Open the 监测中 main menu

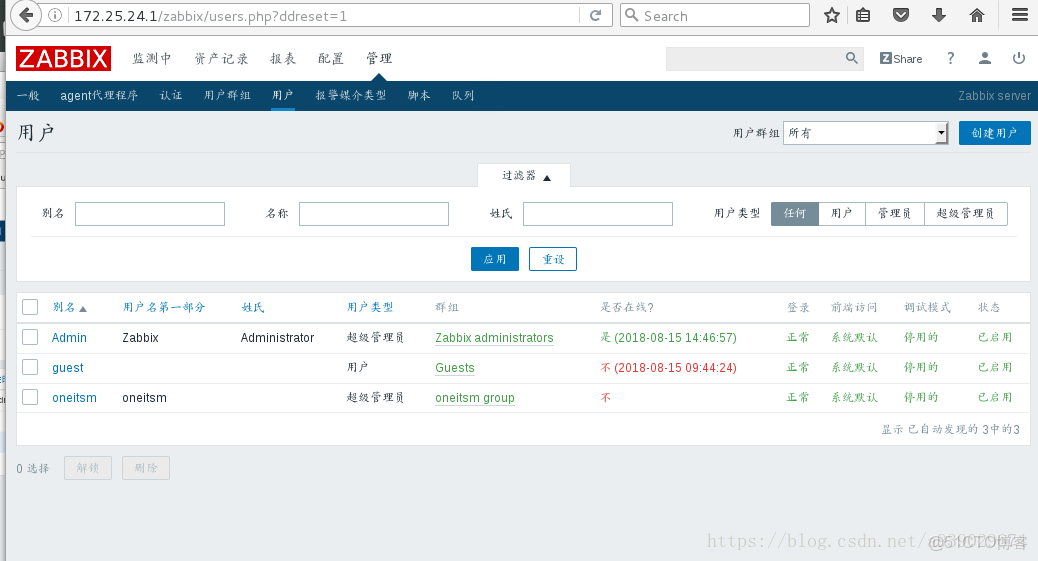[x=152, y=58]
